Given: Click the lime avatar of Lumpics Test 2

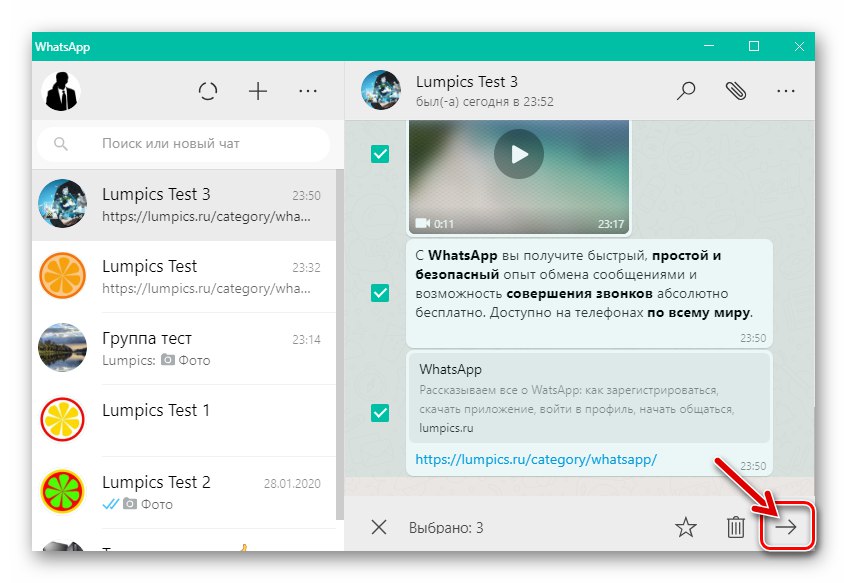Looking at the screenshot, I should point(62,492).
